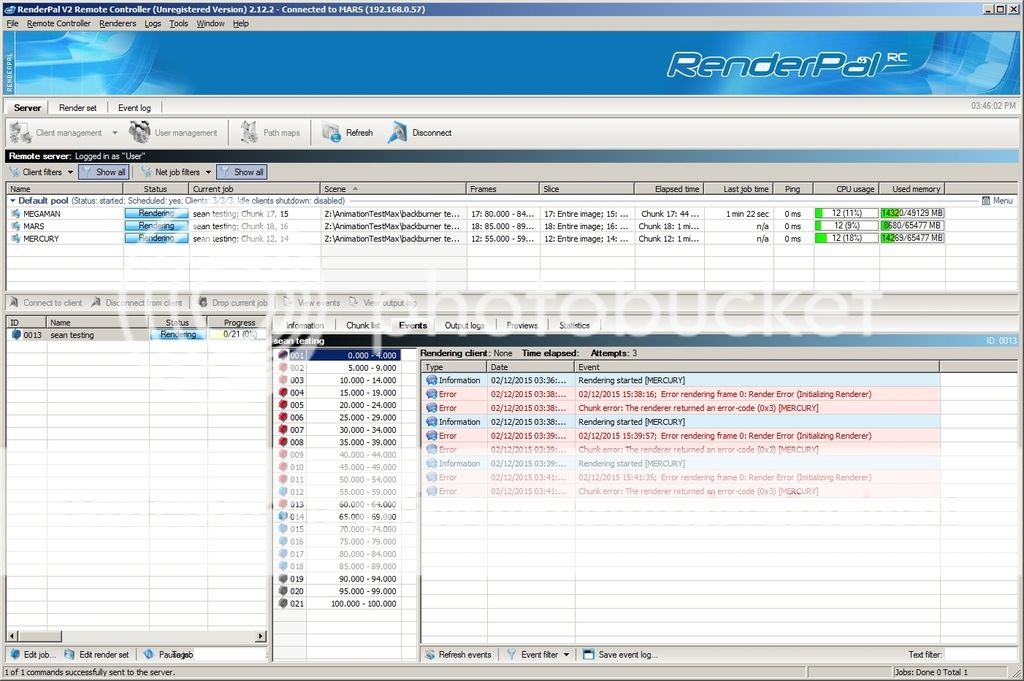The height and width of the screenshot is (681, 1024).
Task: Click the Client management toolbar icon
Action: [x=20, y=133]
